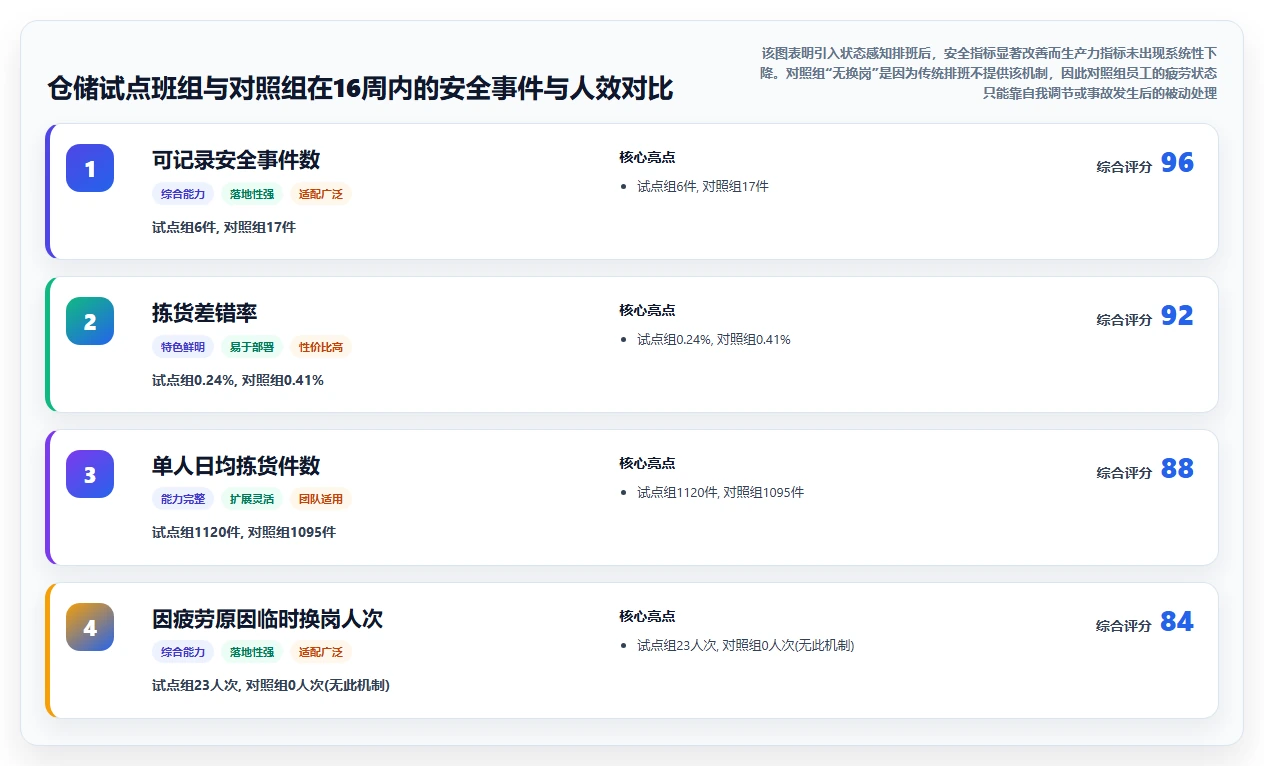
Task: Click 核心亮点 heading in 可记录安全事件数 card
Action: [x=647, y=157]
